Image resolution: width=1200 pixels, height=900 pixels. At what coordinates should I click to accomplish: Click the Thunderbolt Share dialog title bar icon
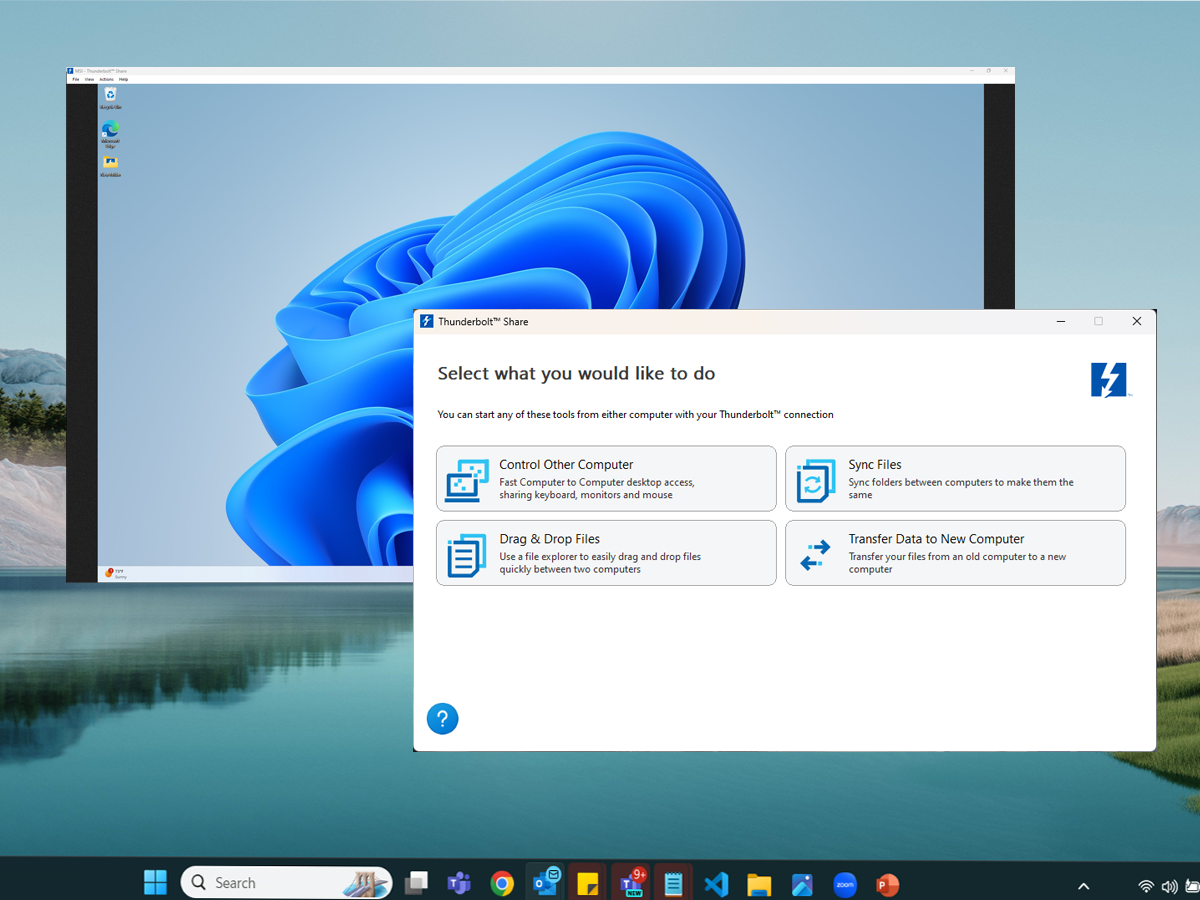[427, 322]
